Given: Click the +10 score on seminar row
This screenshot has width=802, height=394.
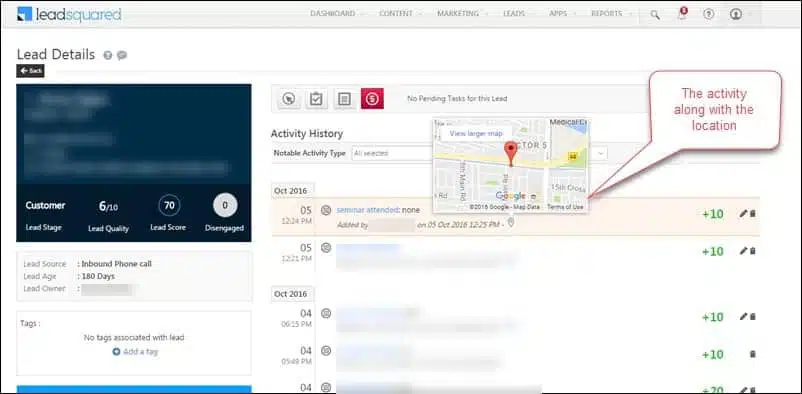Looking at the screenshot, I should tap(712, 214).
